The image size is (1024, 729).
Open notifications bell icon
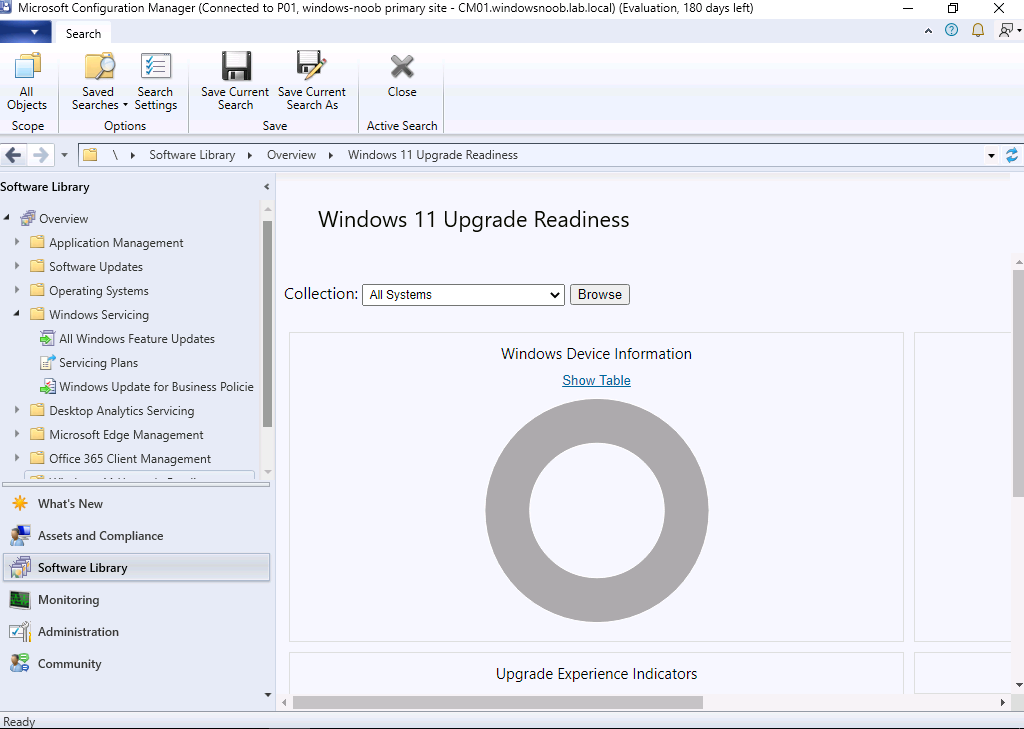[x=978, y=30]
